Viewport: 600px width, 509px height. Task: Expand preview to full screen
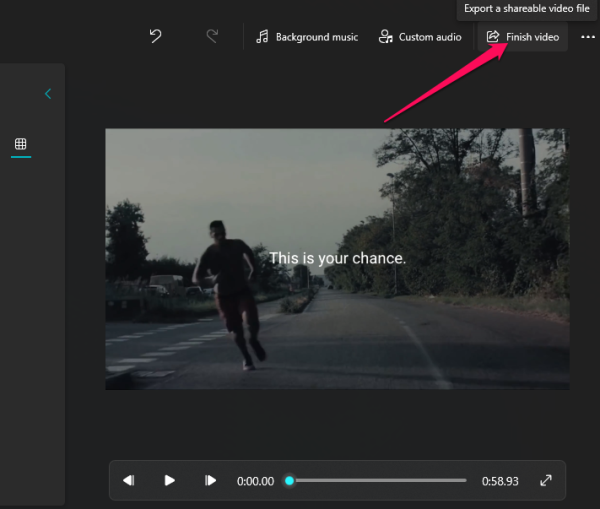point(546,480)
